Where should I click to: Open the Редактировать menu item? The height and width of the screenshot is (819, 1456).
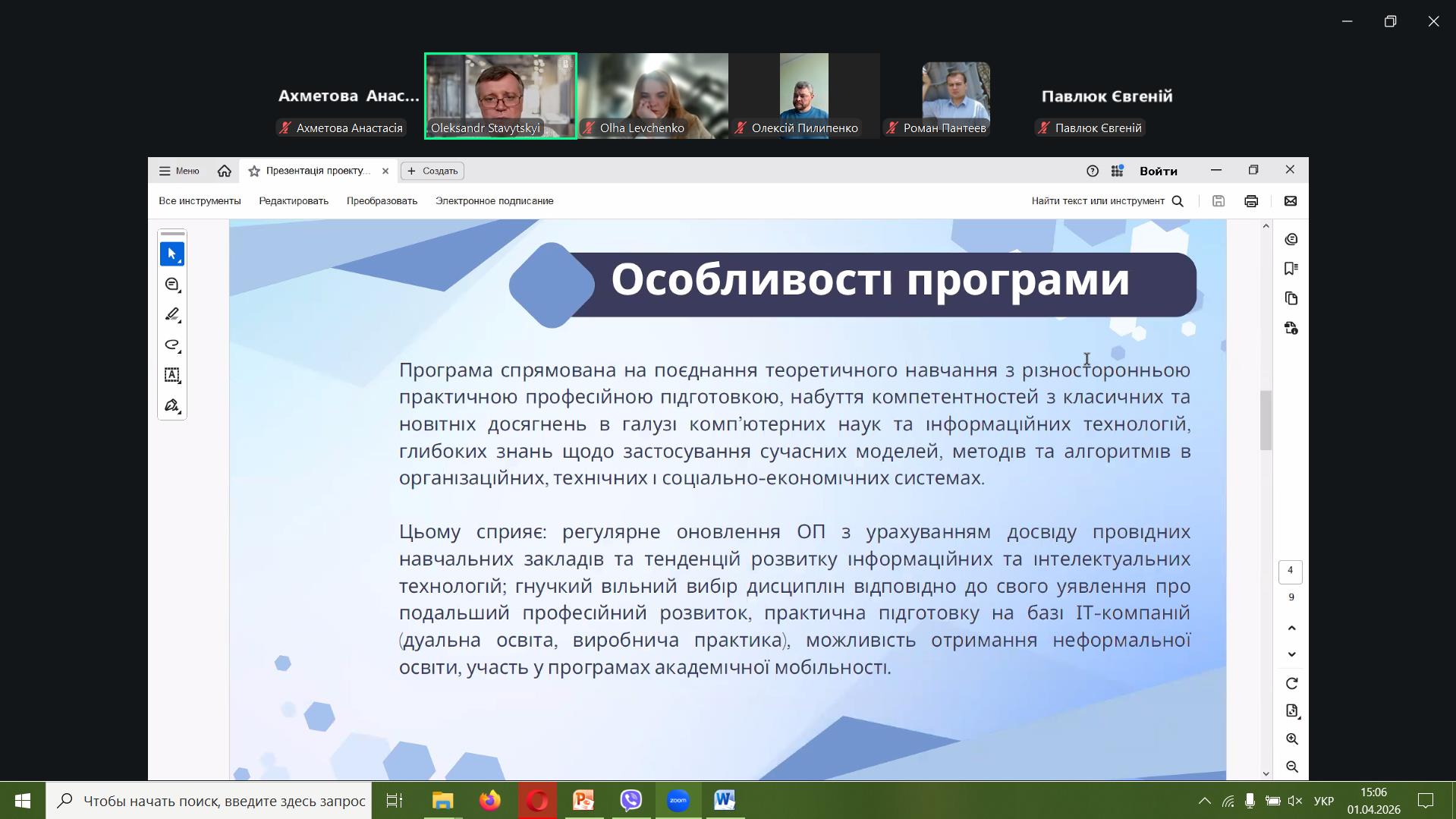(294, 201)
